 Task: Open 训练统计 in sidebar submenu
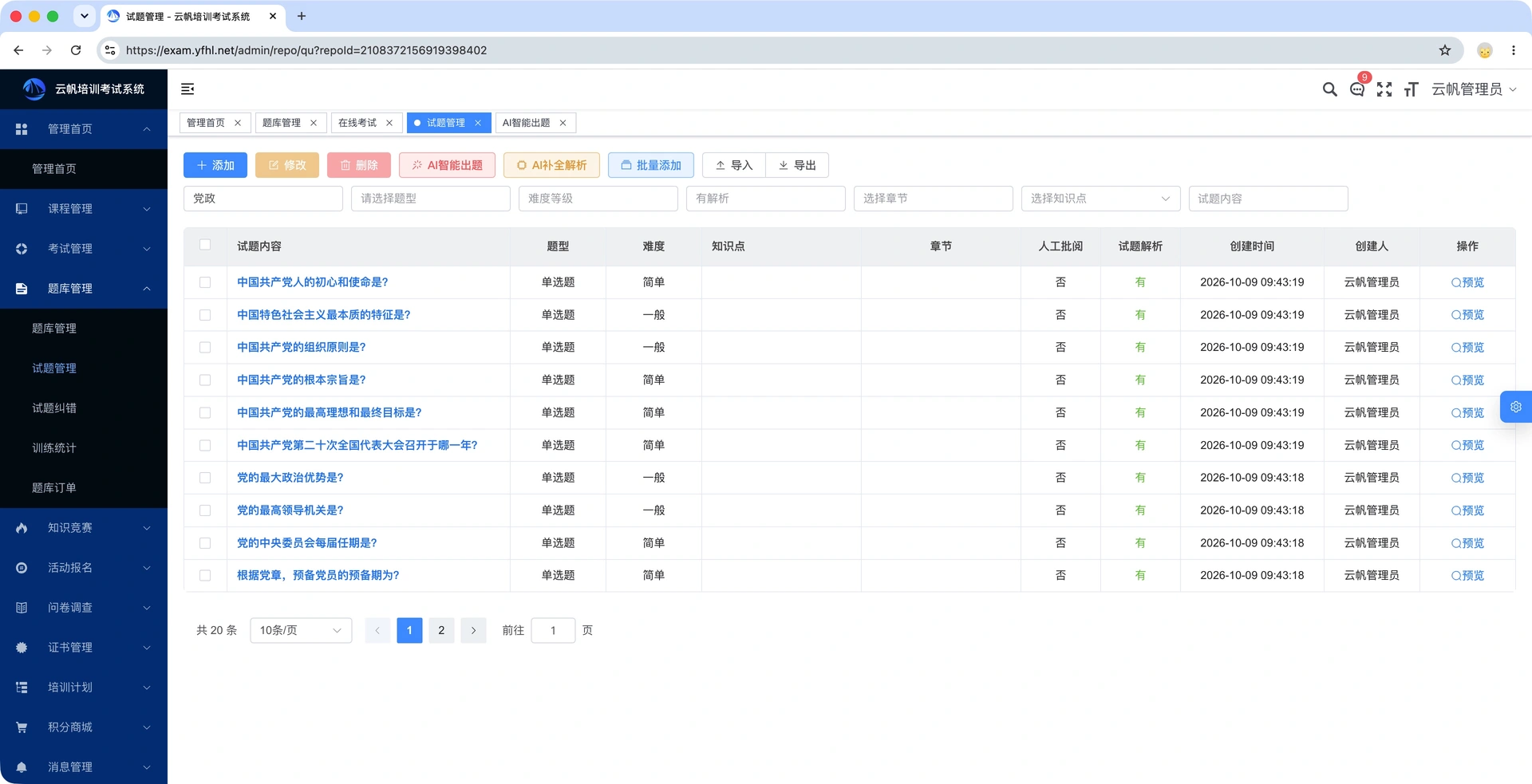[x=54, y=448]
